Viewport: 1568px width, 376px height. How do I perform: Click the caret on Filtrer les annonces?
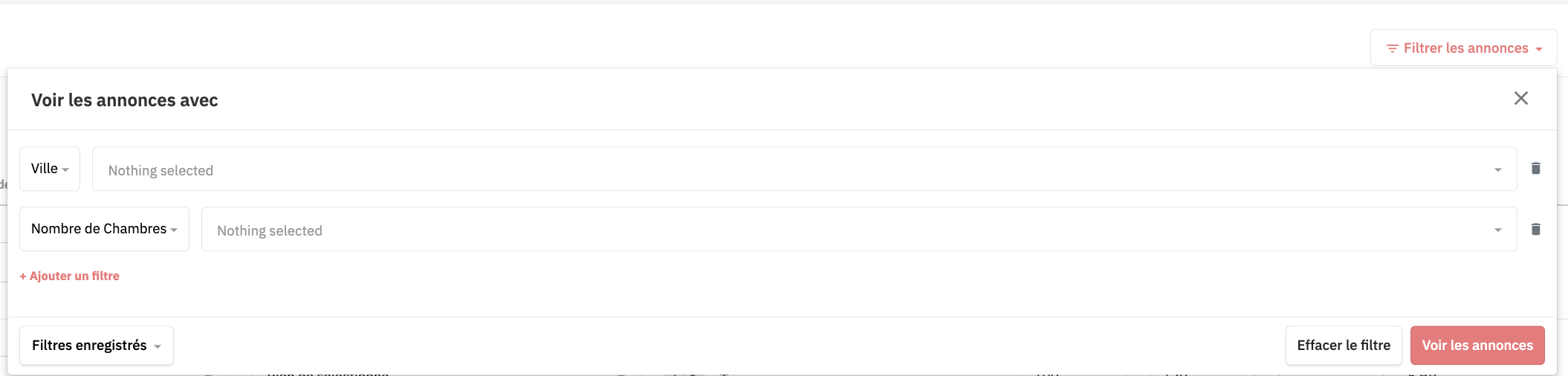point(1538,49)
